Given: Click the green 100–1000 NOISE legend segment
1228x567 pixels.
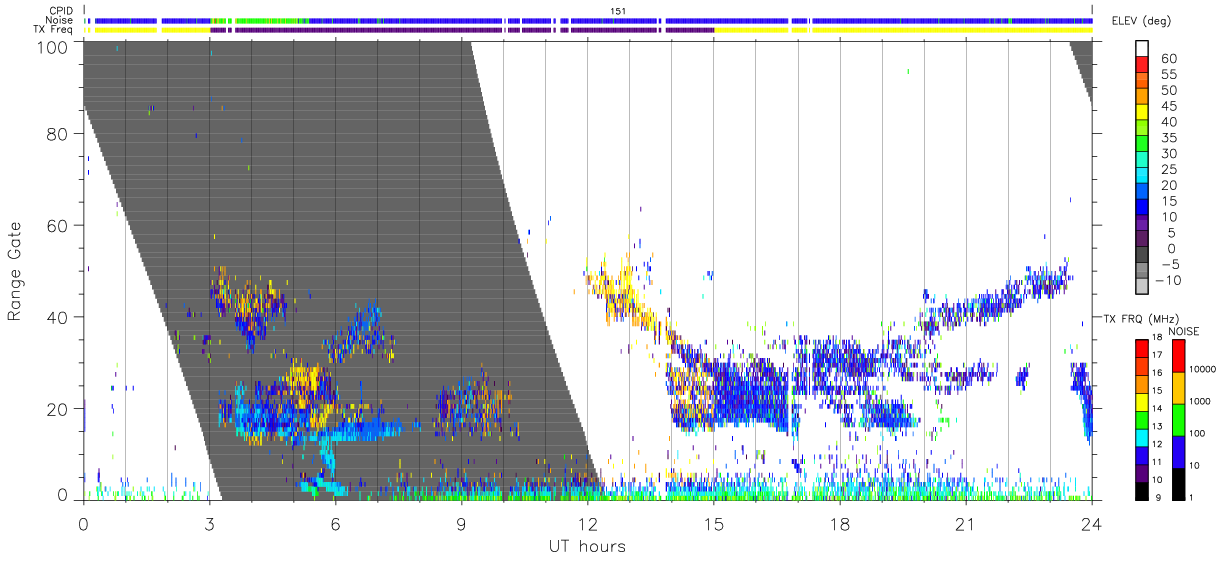Looking at the screenshot, I should [x=1178, y=419].
